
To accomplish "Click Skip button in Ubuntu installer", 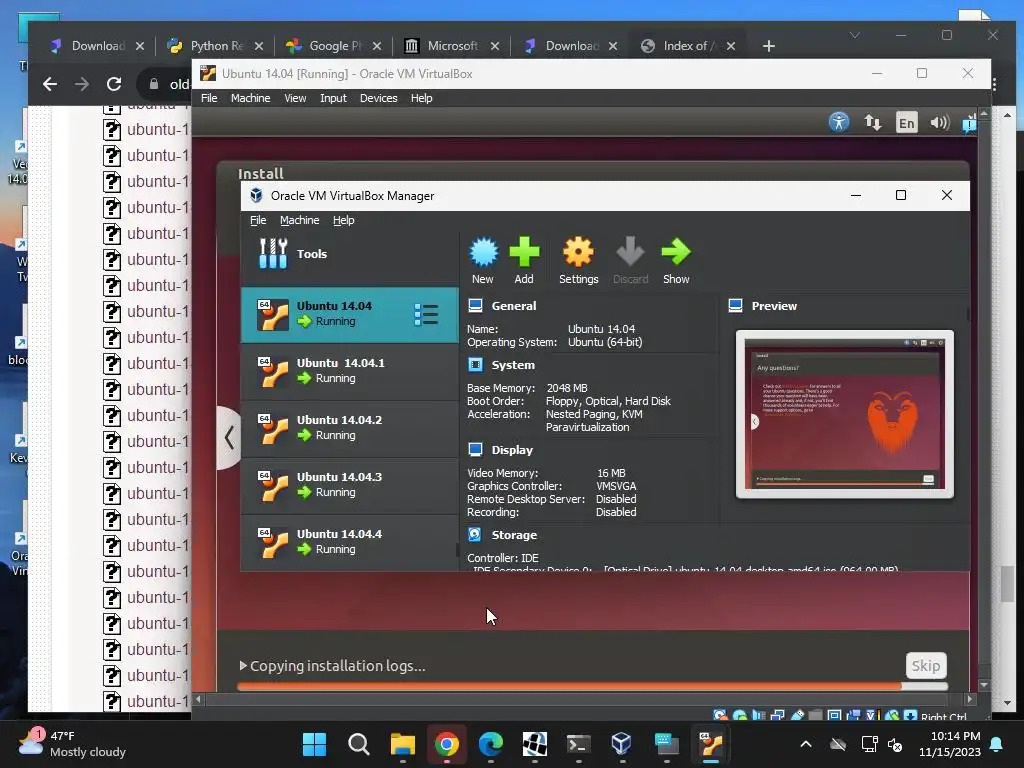I will (x=925, y=665).
